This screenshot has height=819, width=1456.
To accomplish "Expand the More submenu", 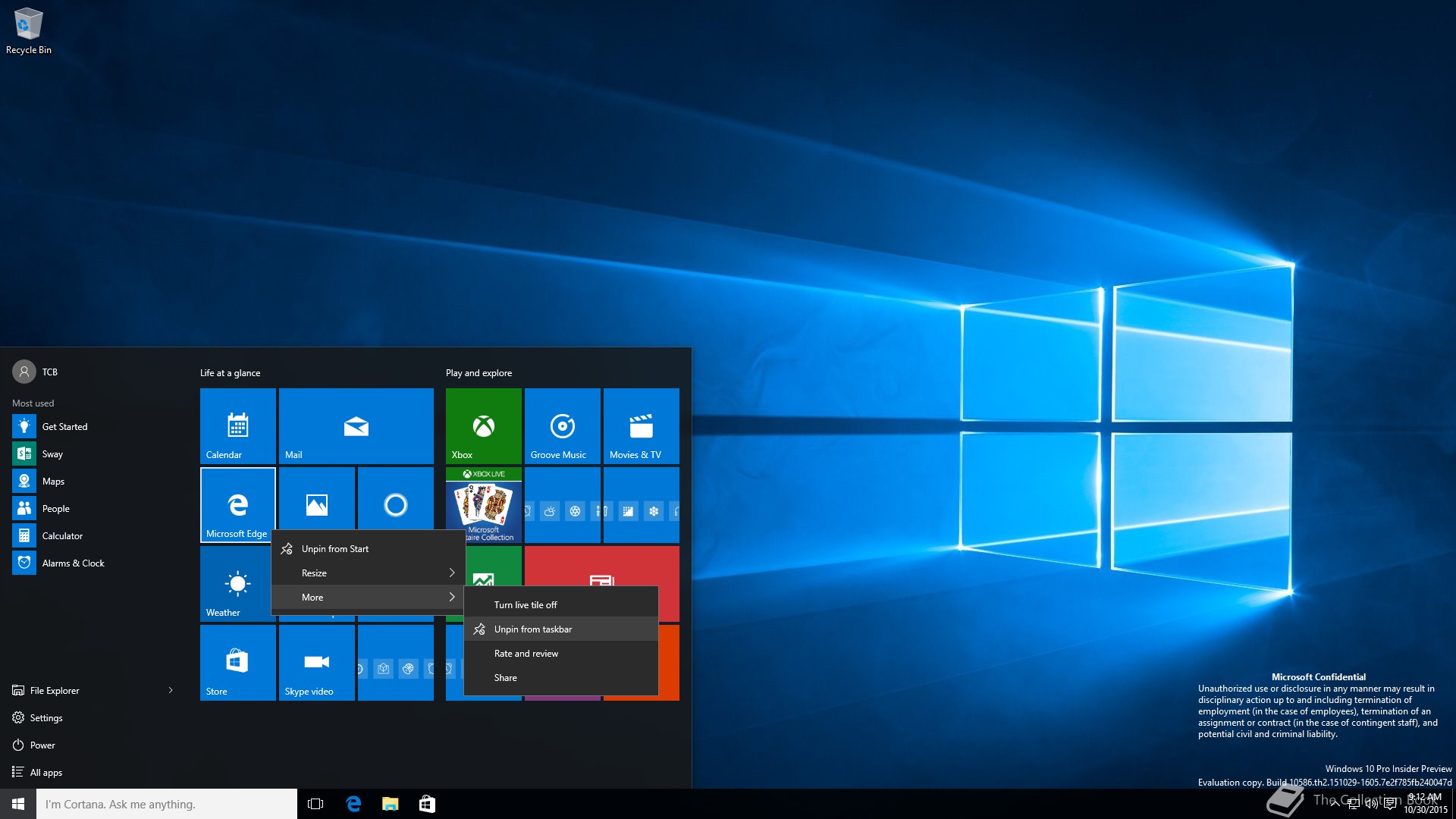I will pos(369,598).
